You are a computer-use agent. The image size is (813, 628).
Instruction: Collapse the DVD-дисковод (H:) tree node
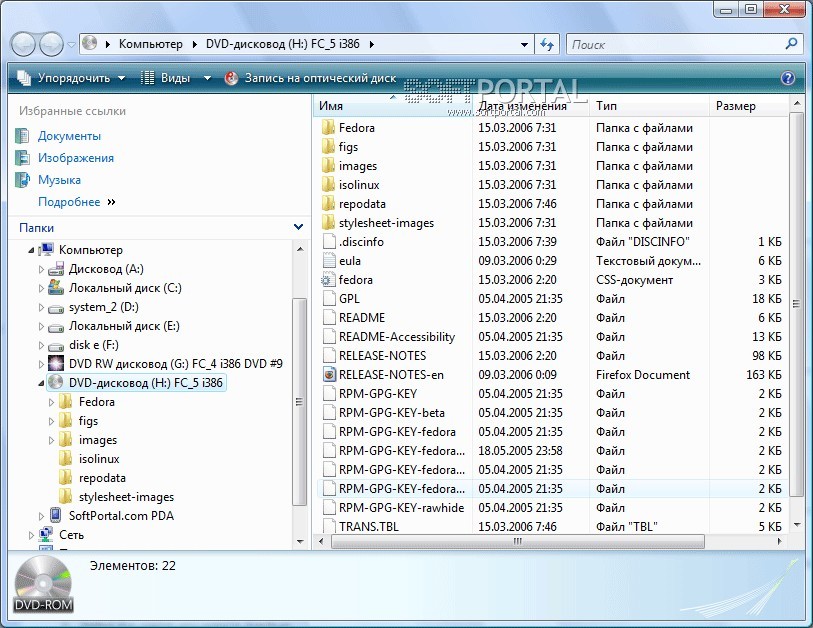(x=41, y=383)
